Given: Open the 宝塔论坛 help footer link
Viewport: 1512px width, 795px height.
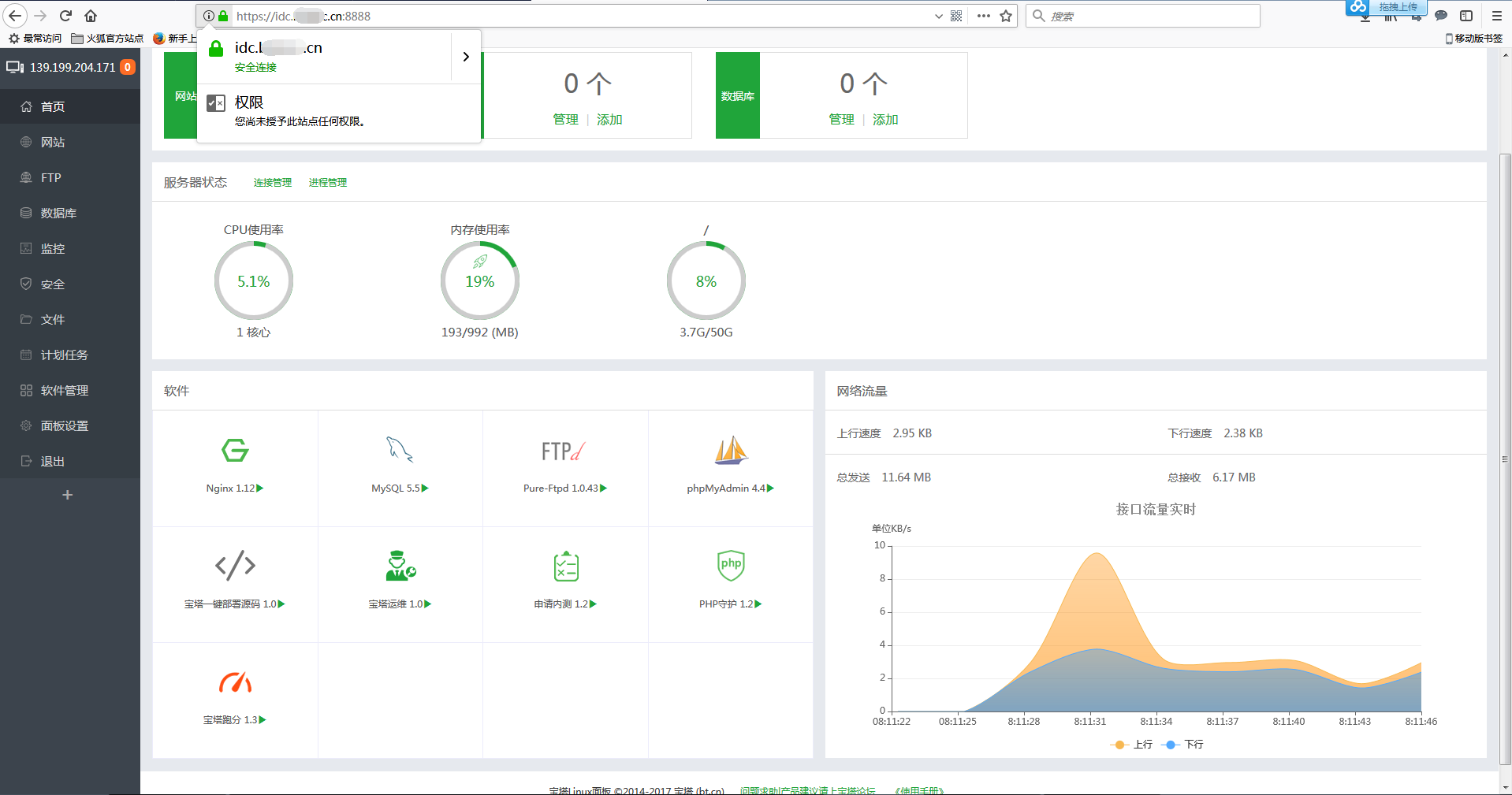Looking at the screenshot, I should click(x=807, y=790).
